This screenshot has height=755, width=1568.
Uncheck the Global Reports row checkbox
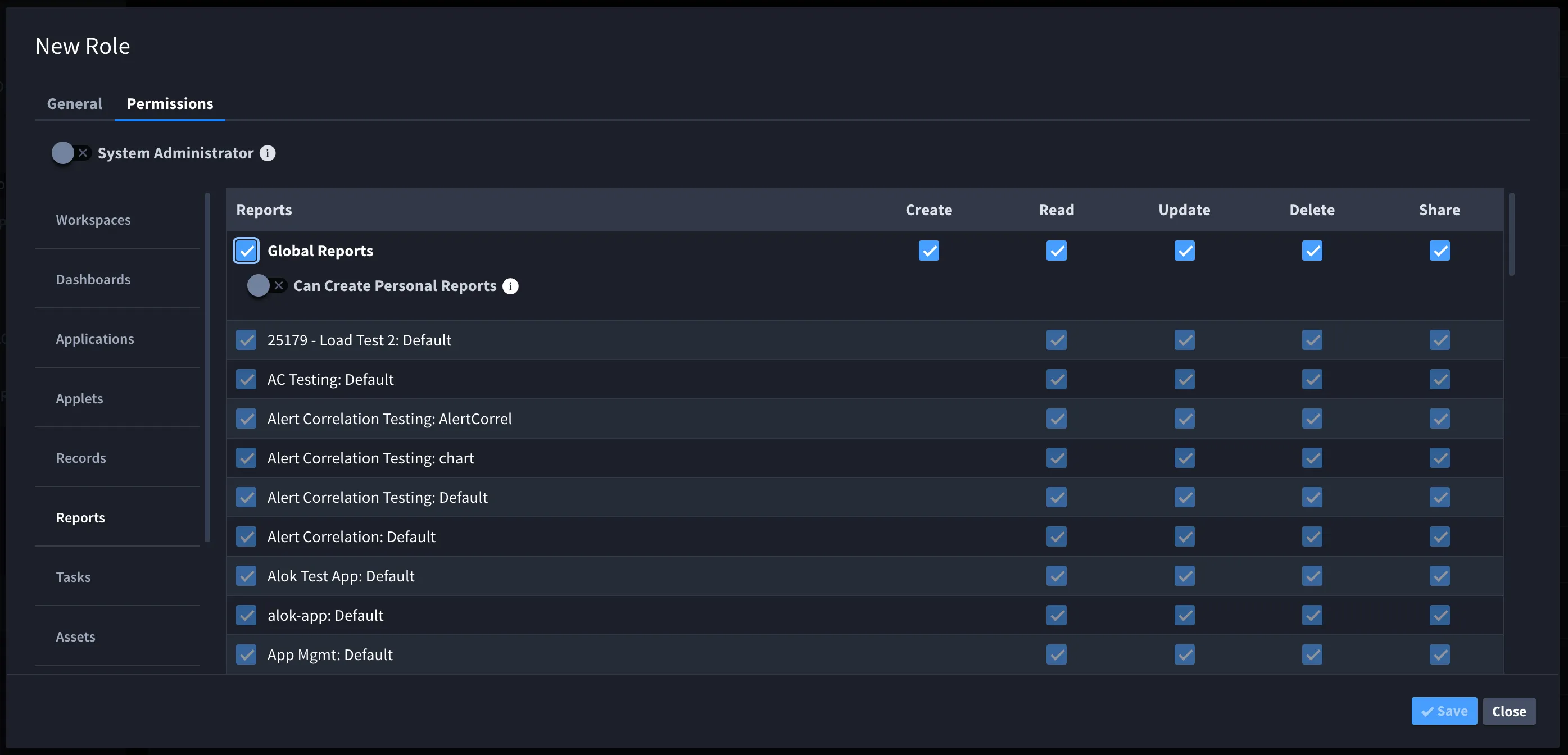click(x=246, y=251)
